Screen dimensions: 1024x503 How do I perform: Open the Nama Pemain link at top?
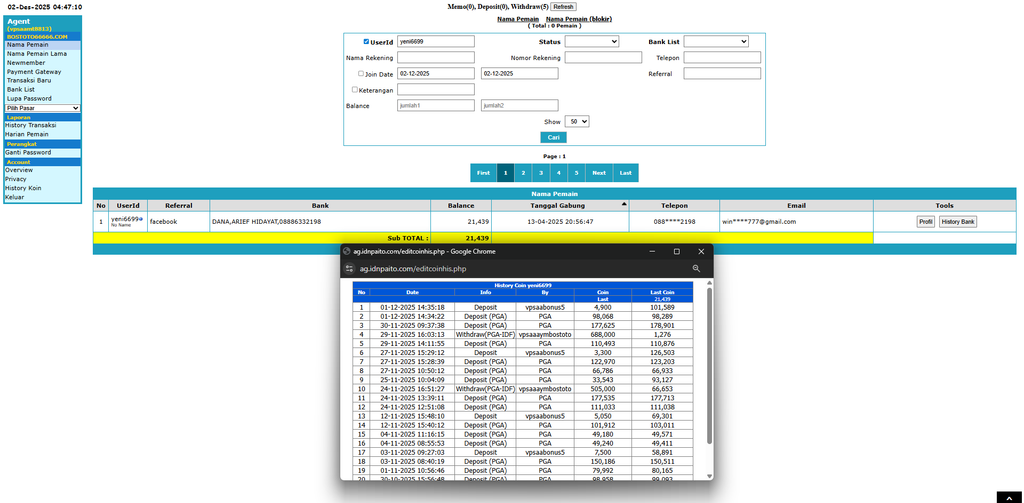(x=518, y=19)
